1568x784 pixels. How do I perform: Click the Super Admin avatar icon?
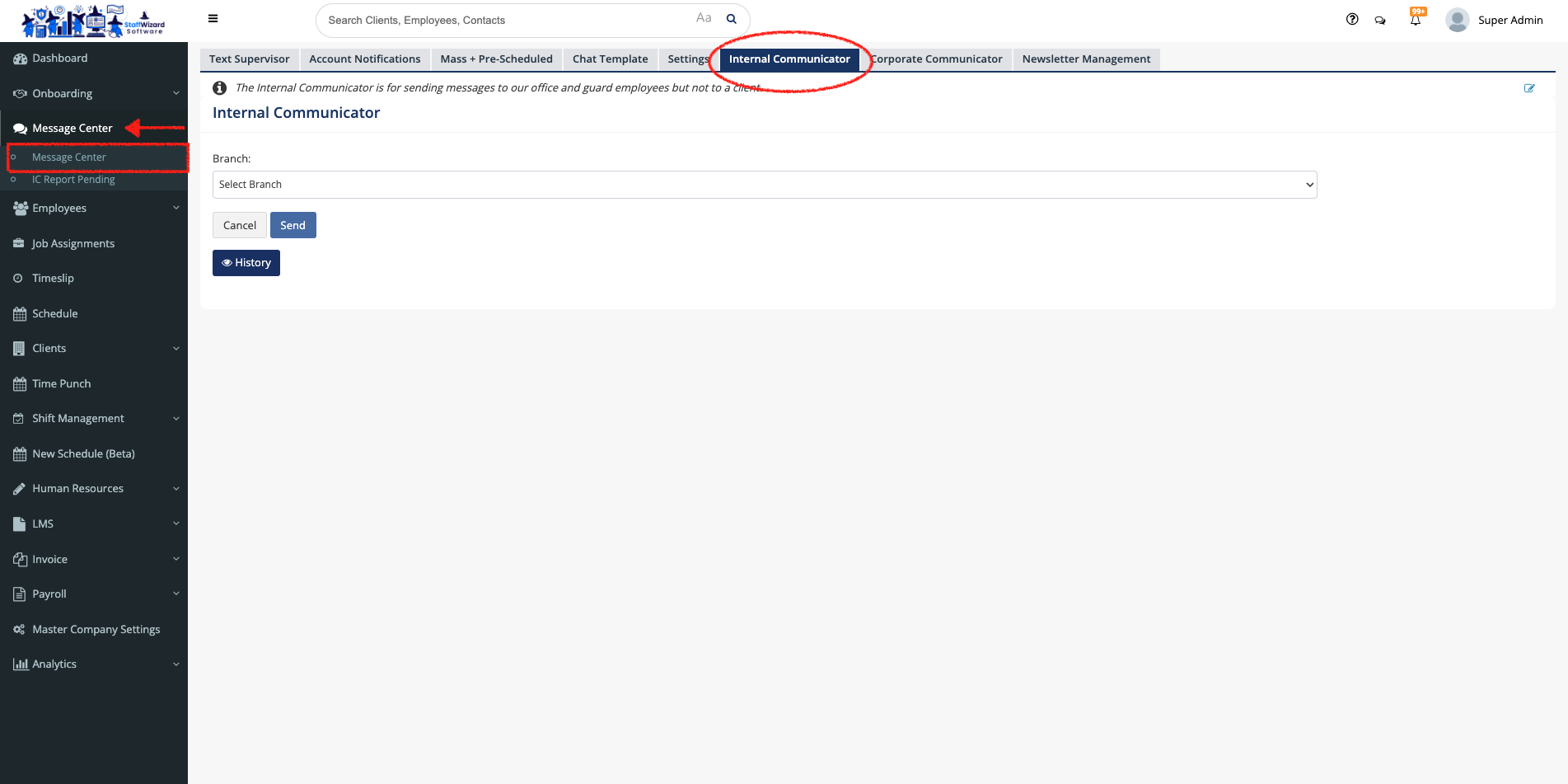click(x=1457, y=20)
